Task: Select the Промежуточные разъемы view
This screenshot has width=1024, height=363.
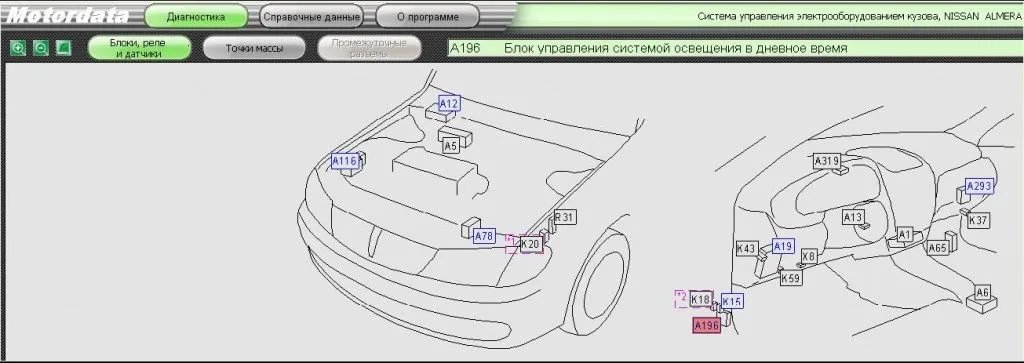Action: [369, 48]
